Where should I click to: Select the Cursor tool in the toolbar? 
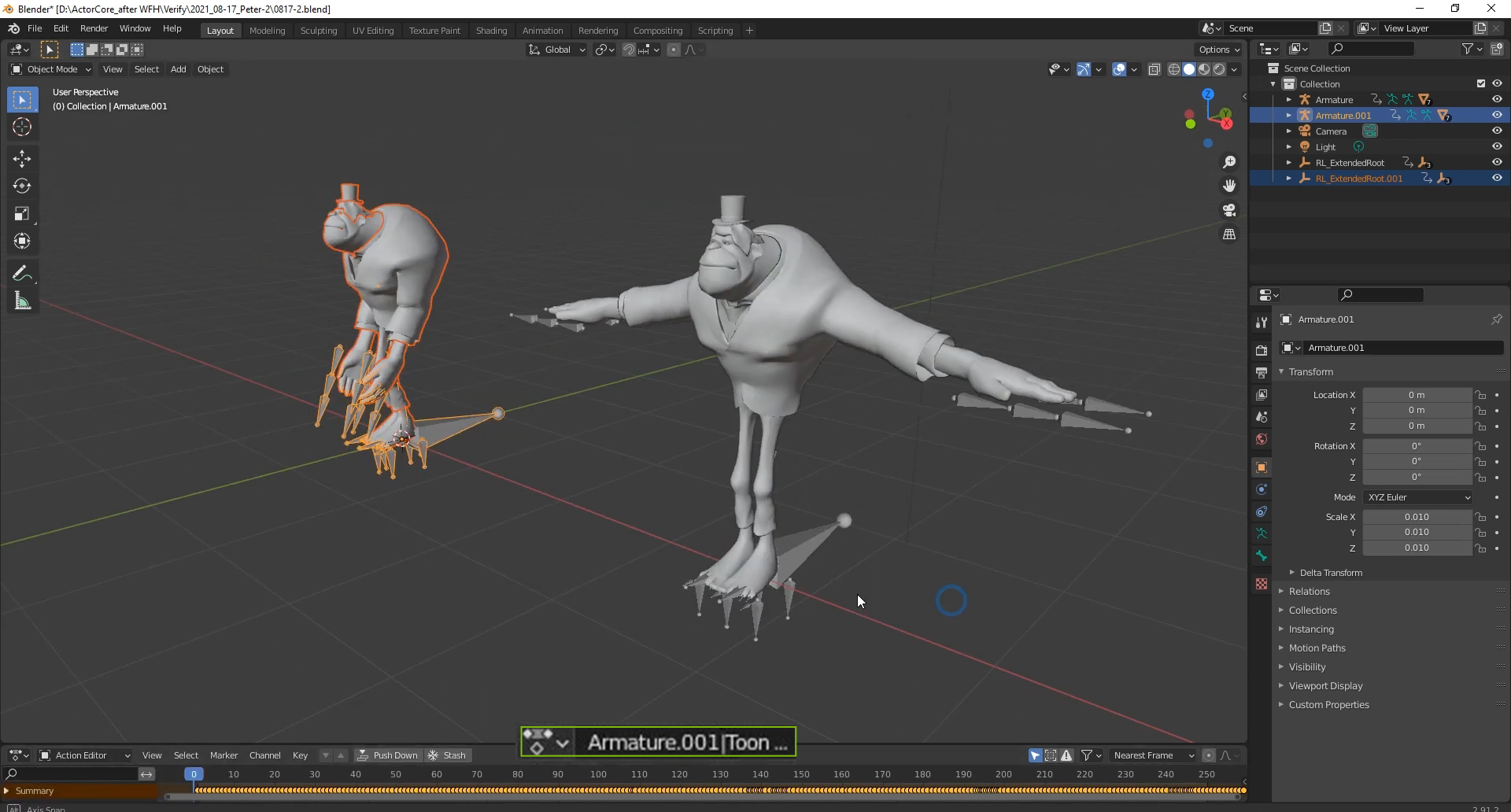22,127
